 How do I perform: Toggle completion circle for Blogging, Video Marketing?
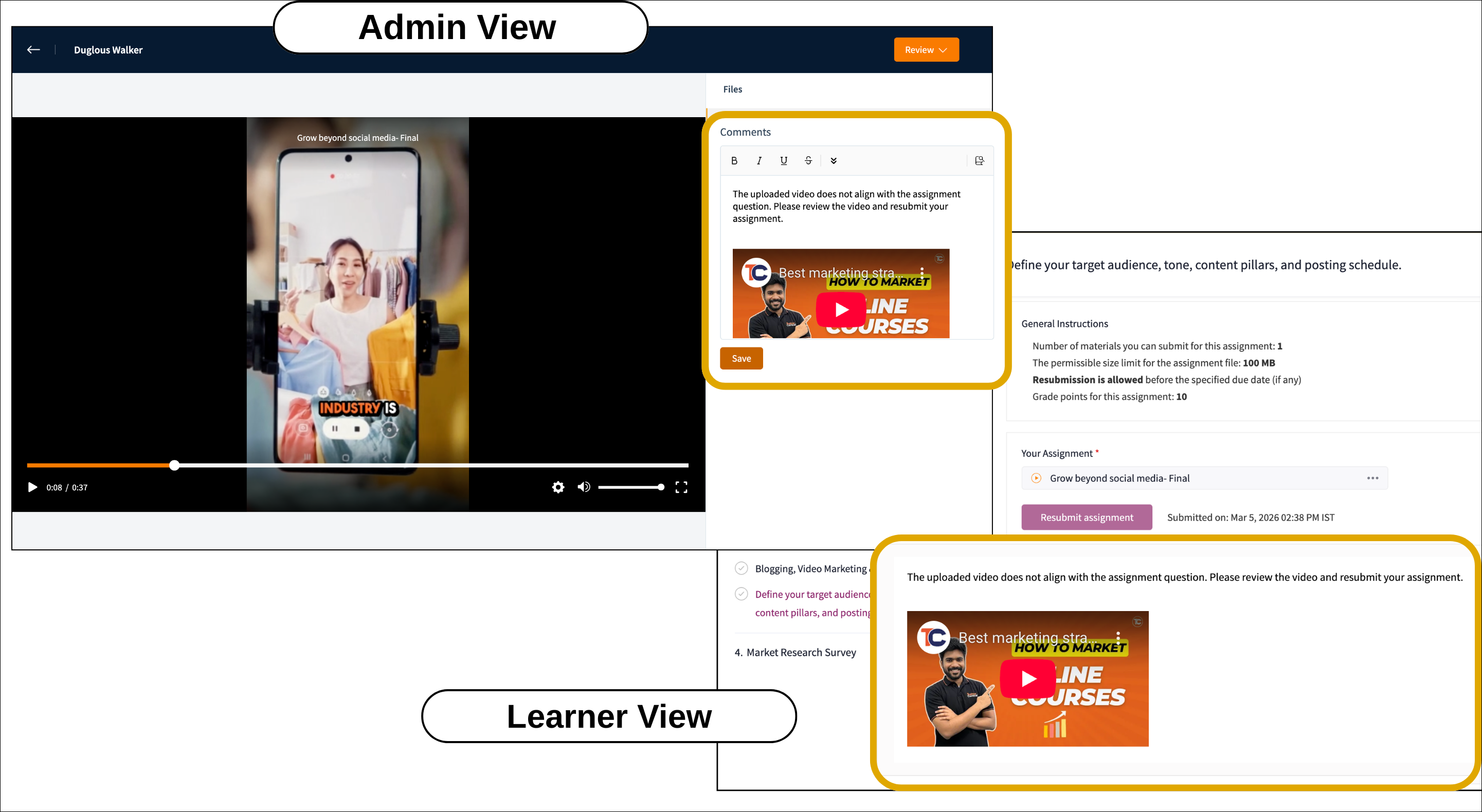point(741,568)
